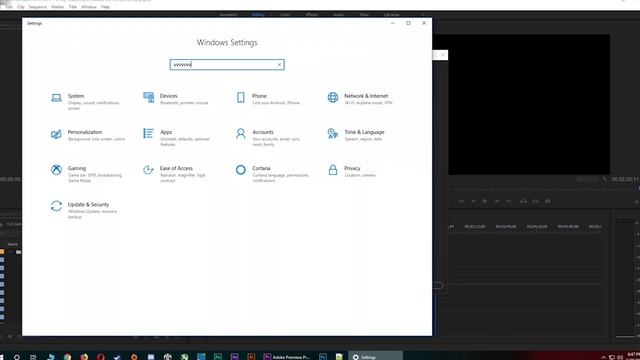Open the Phone settings category

click(268, 99)
